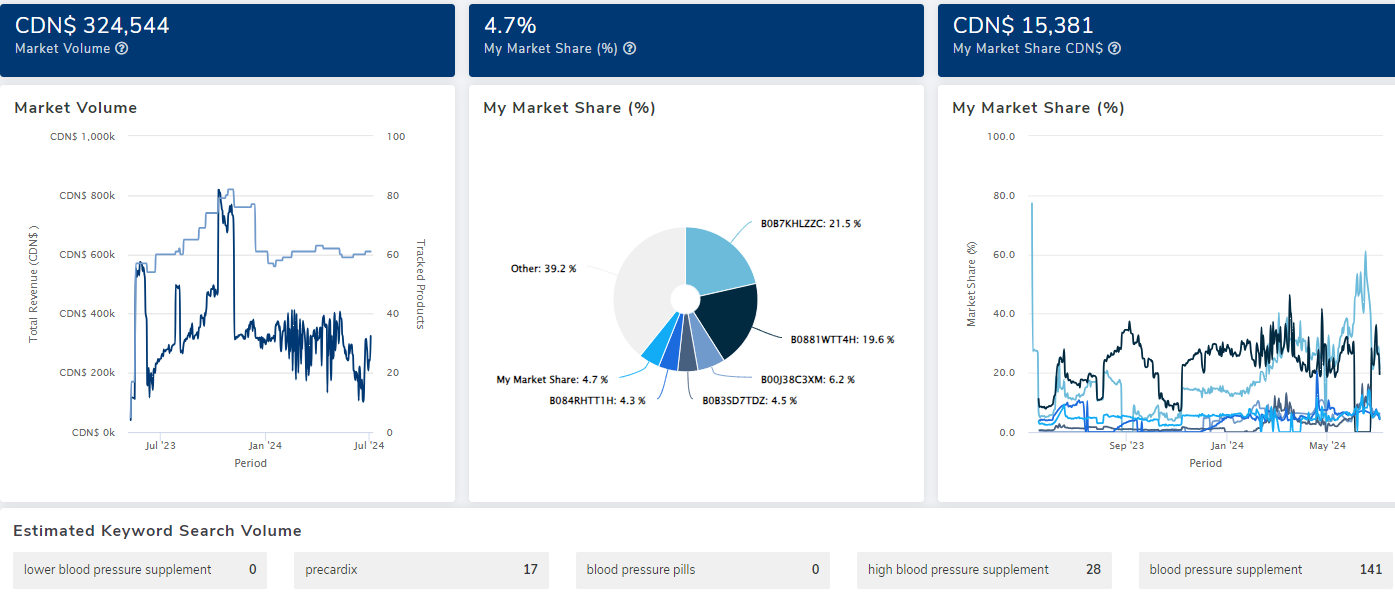Image resolution: width=1395 pixels, height=592 pixels.
Task: Click the 17 value beside precardix
Action: (x=530, y=570)
